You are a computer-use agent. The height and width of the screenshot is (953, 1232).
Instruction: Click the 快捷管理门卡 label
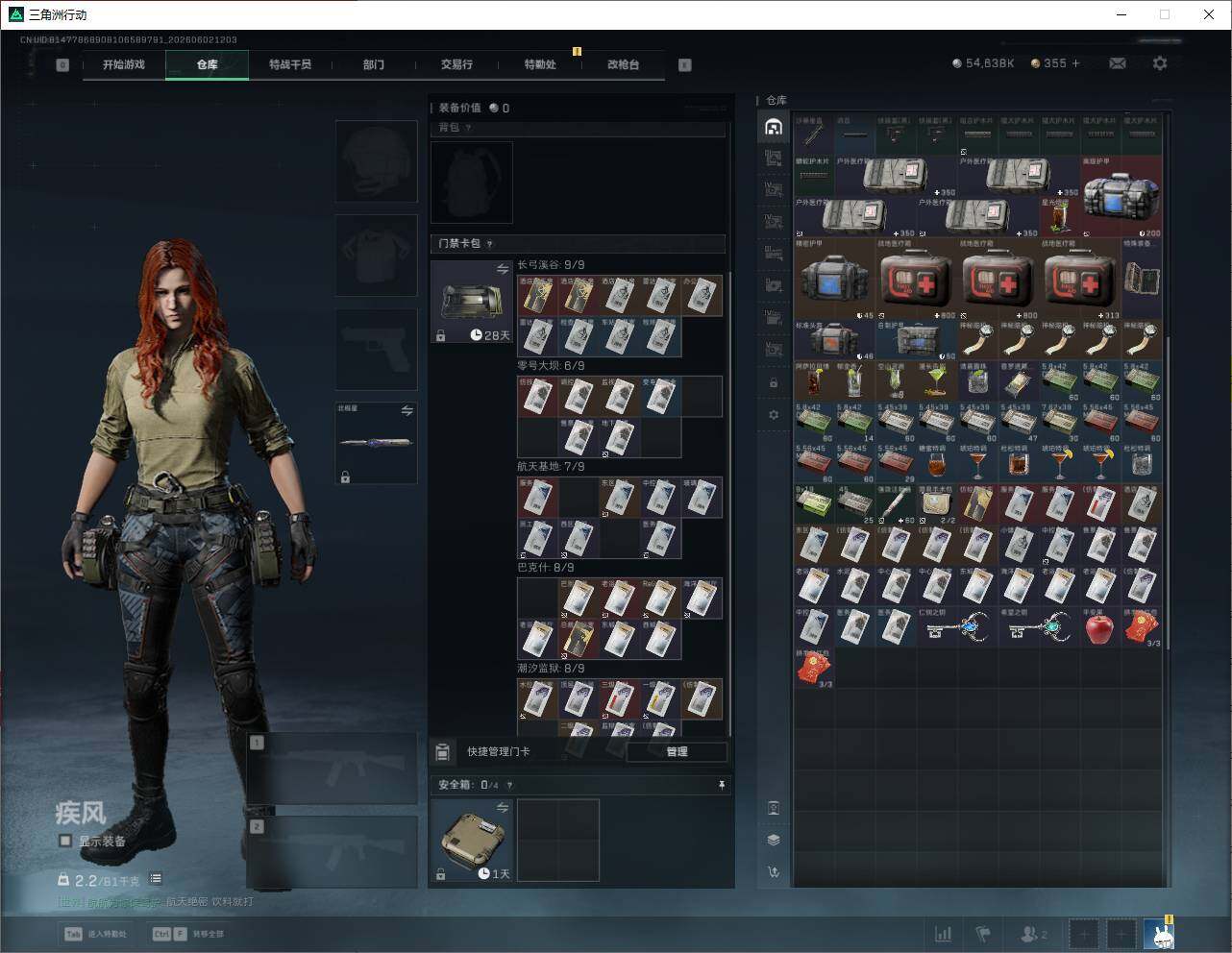(x=499, y=751)
